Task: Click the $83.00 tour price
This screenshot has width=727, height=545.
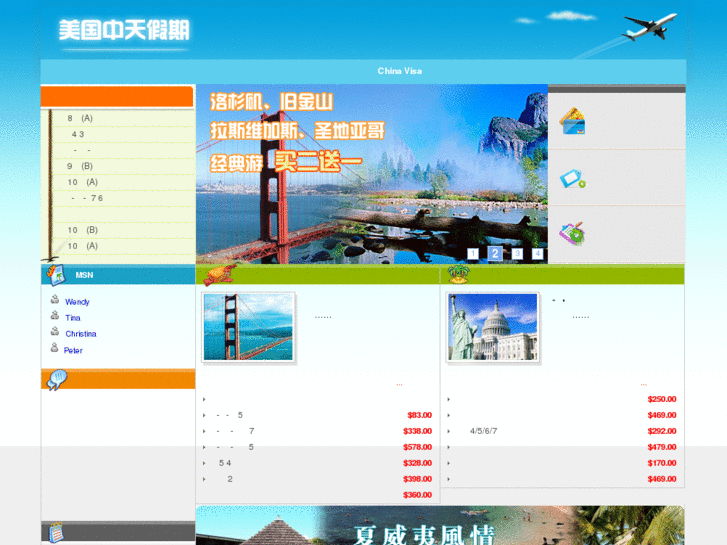Action: point(420,415)
